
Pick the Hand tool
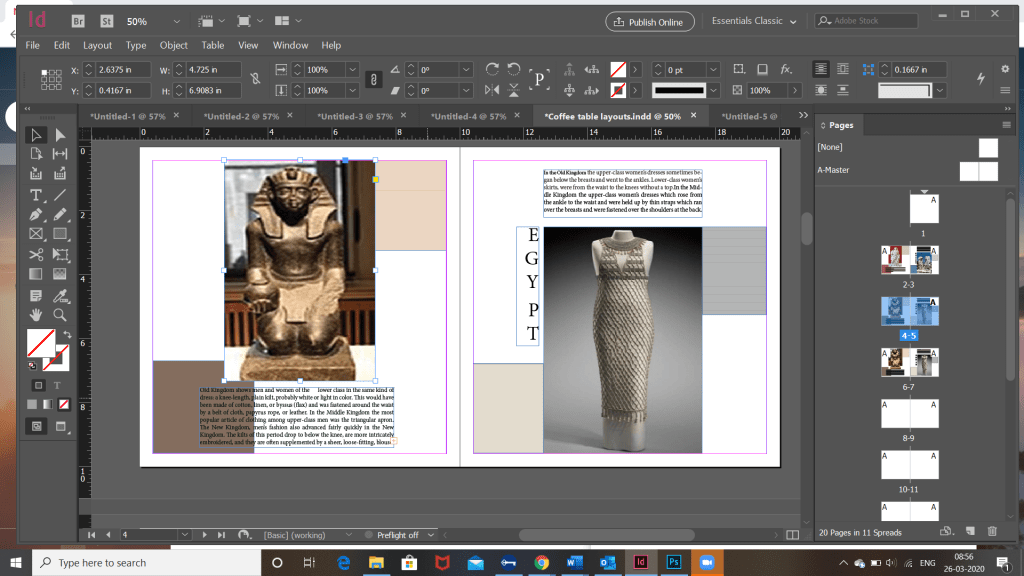pos(36,314)
